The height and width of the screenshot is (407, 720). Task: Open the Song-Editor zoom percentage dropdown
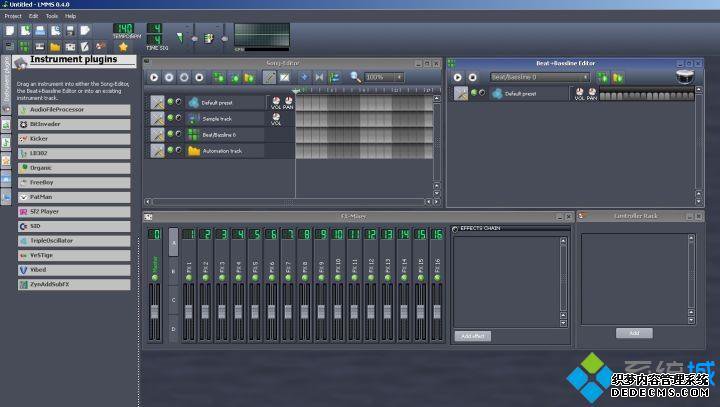pos(384,77)
